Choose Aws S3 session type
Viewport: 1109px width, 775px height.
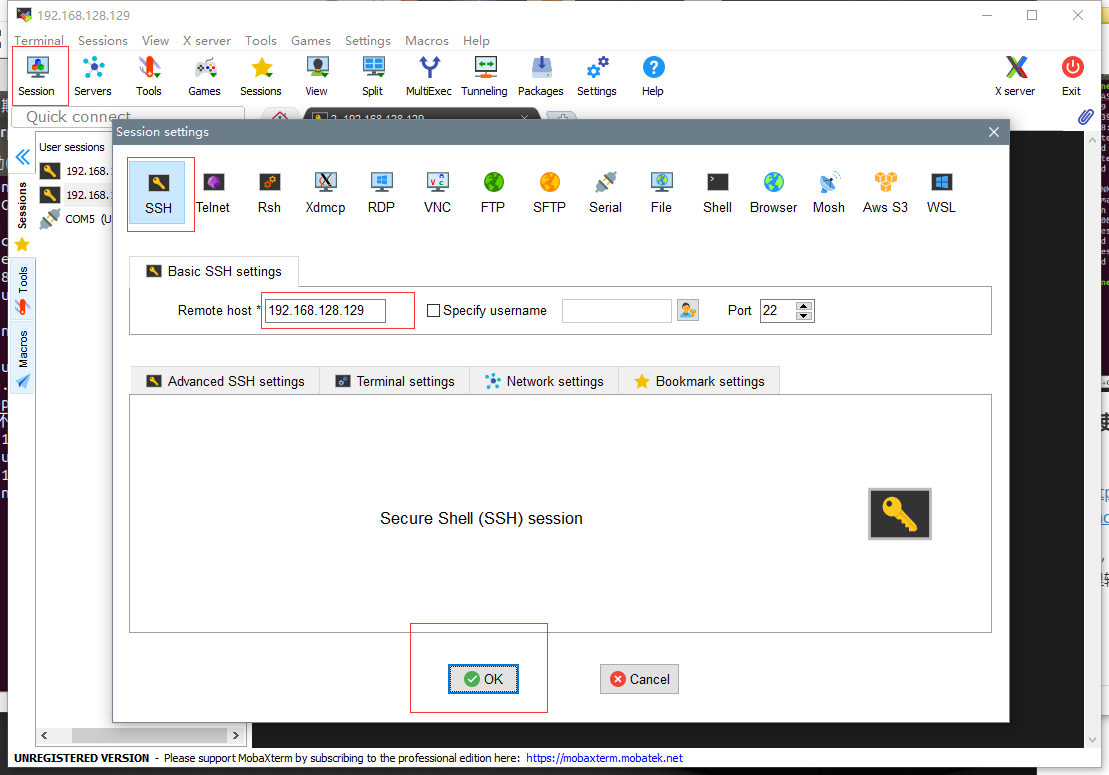click(x=885, y=192)
